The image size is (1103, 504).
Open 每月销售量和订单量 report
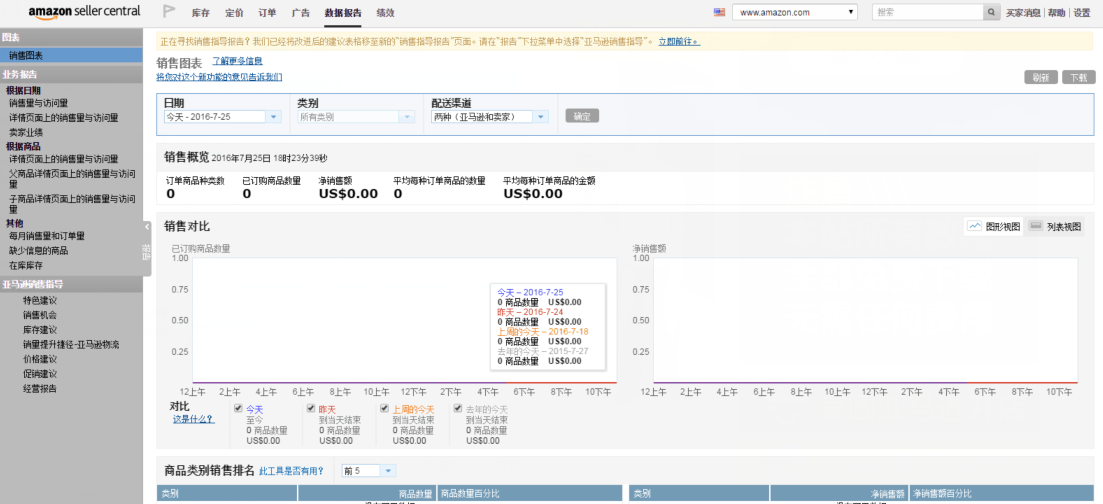pyautogui.click(x=46, y=237)
